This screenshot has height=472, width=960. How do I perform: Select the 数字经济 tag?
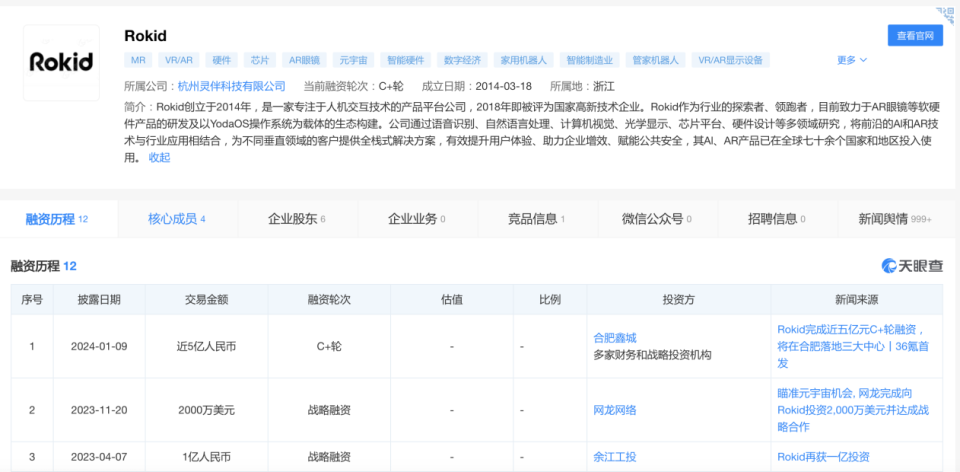[x=462, y=60]
